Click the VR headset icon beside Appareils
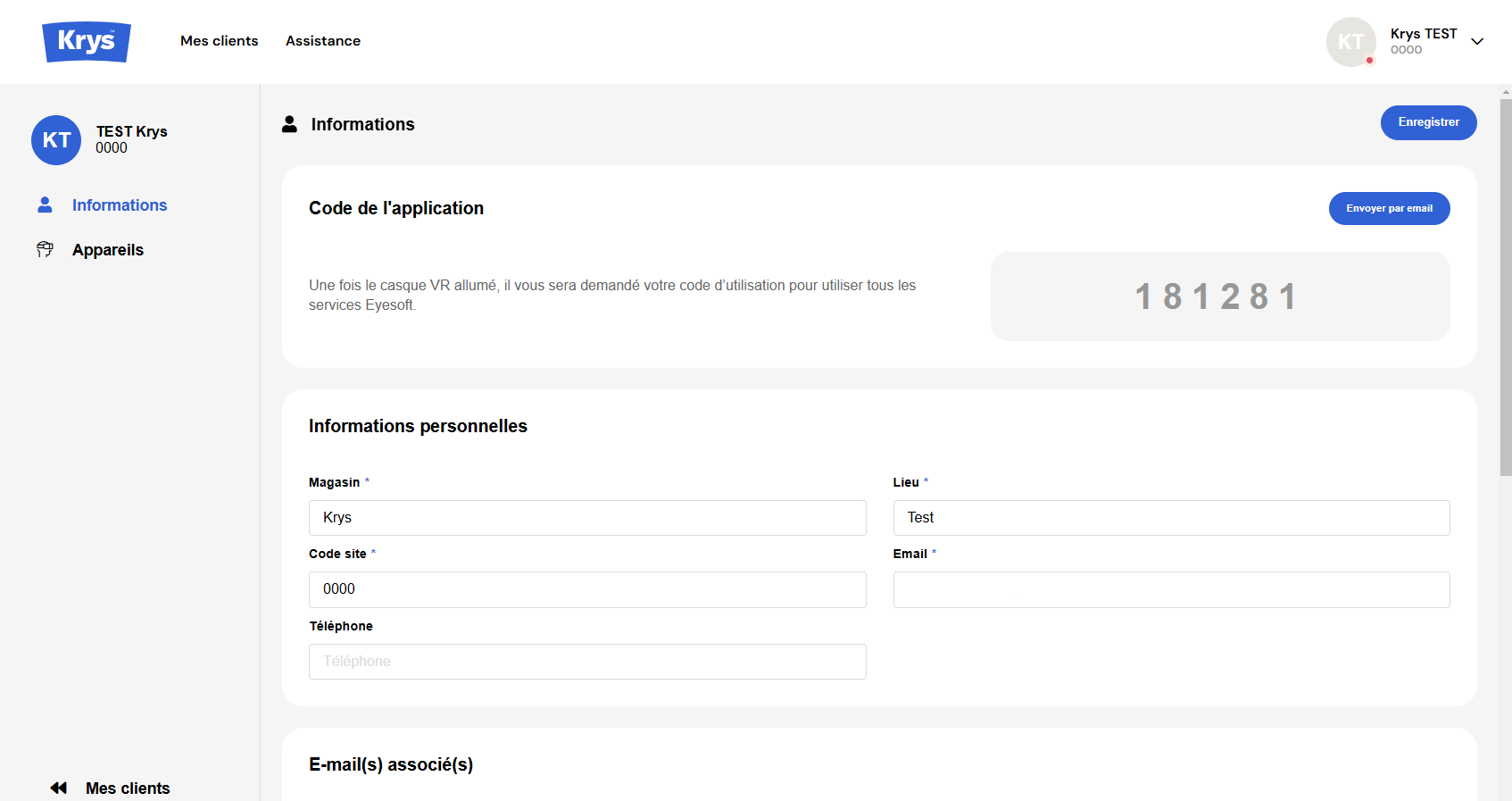Screen dimensions: 1512x801 45,249
